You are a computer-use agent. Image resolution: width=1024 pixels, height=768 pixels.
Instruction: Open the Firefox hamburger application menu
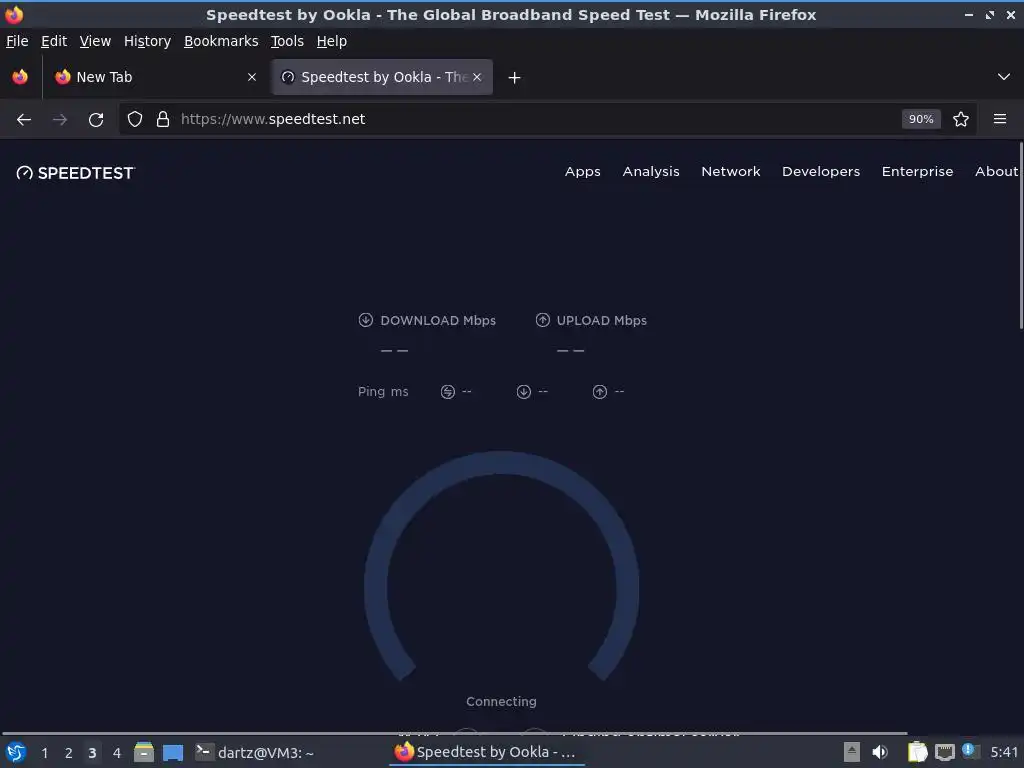pyautogui.click(x=1000, y=120)
